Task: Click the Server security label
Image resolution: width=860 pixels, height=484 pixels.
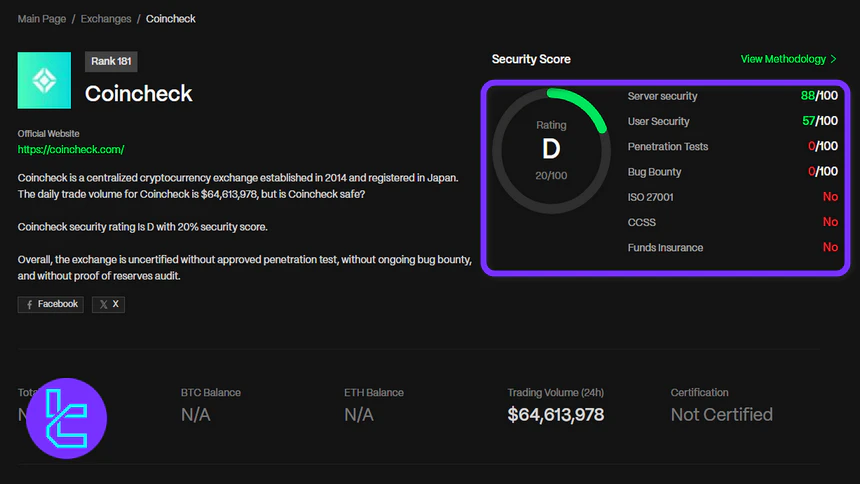Action: click(663, 96)
